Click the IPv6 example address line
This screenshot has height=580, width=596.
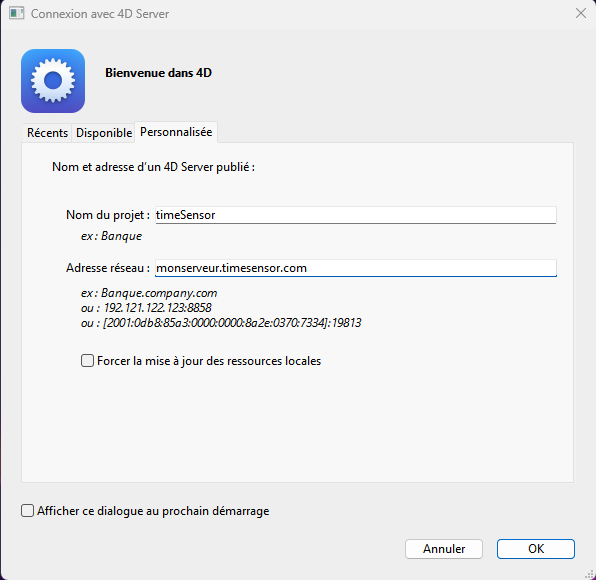coord(221,323)
